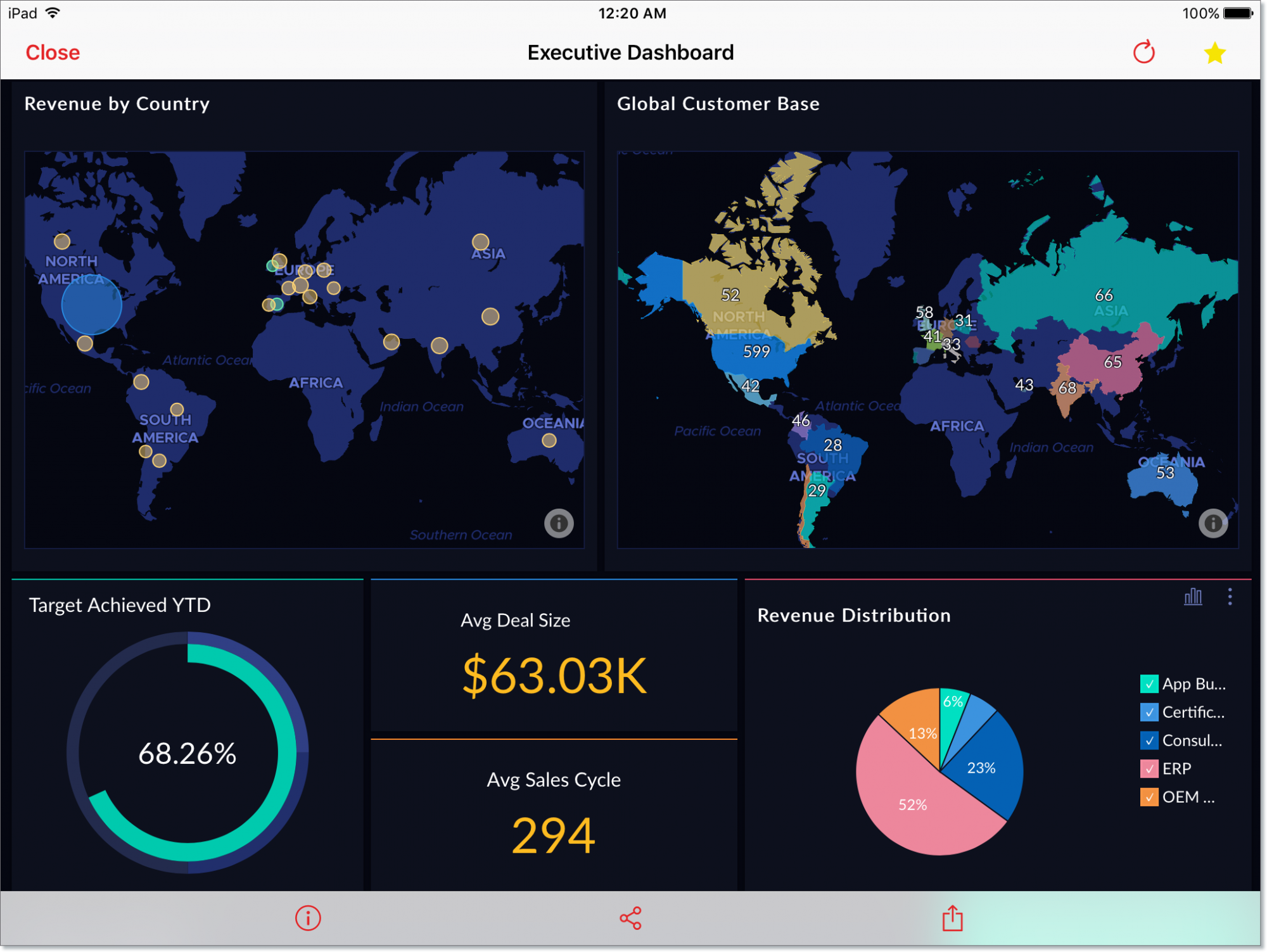Tap the info icon on Revenue by Country map
Image resolution: width=1267 pixels, height=952 pixels.
(558, 523)
